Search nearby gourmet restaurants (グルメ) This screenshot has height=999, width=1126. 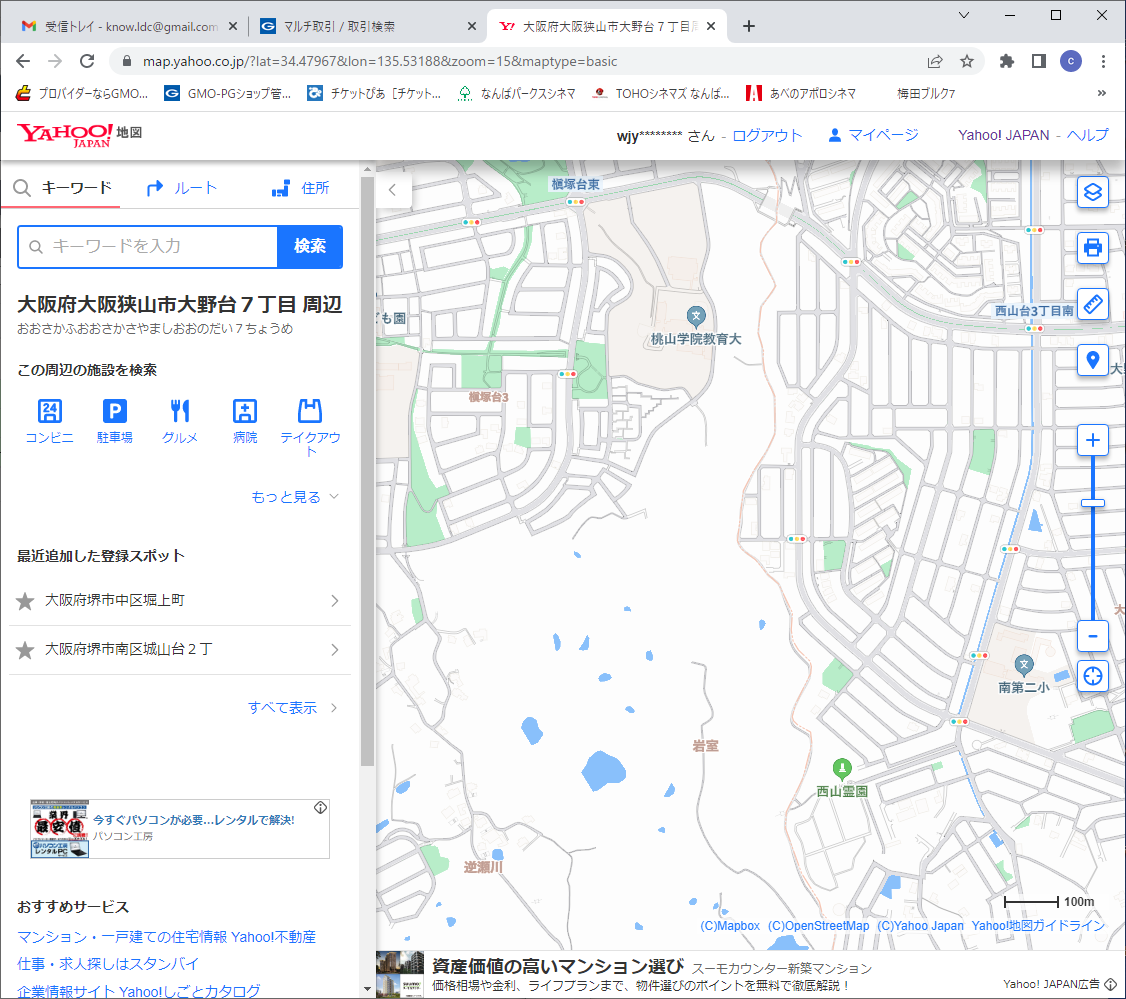(180, 420)
